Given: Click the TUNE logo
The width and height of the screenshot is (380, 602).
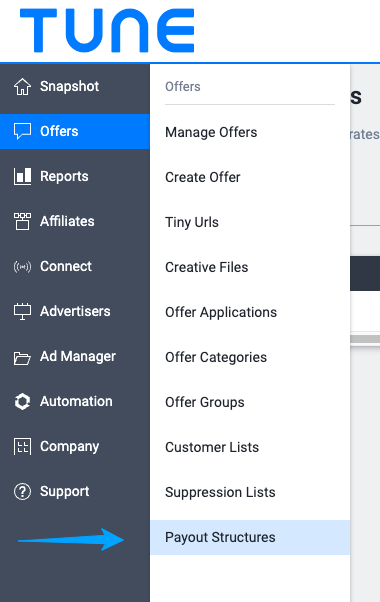Looking at the screenshot, I should 107,31.
